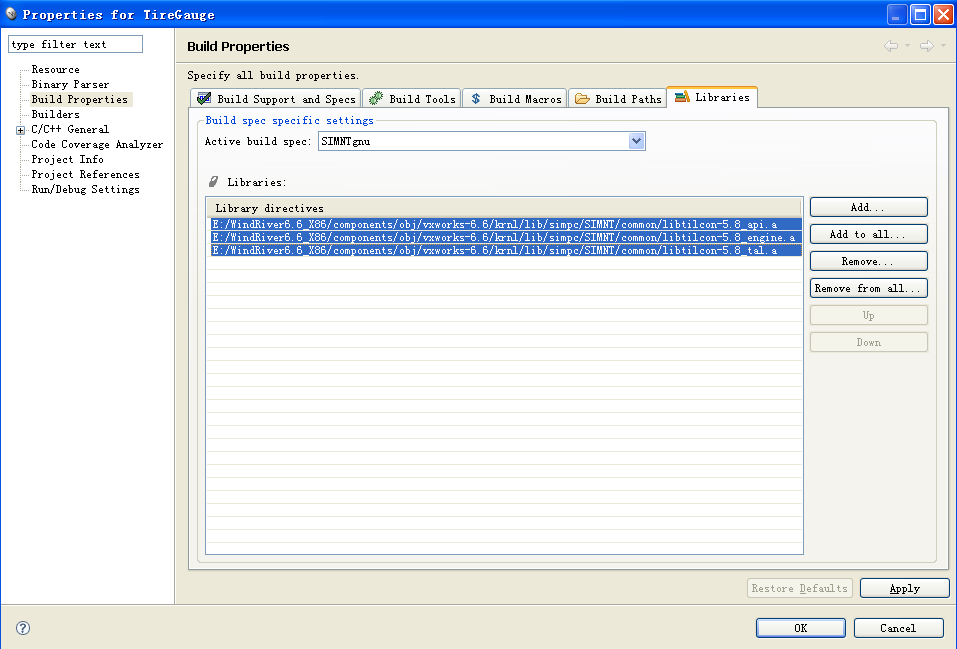This screenshot has width=957, height=649.
Task: Open the back history dropdown arrow
Action: 908,46
